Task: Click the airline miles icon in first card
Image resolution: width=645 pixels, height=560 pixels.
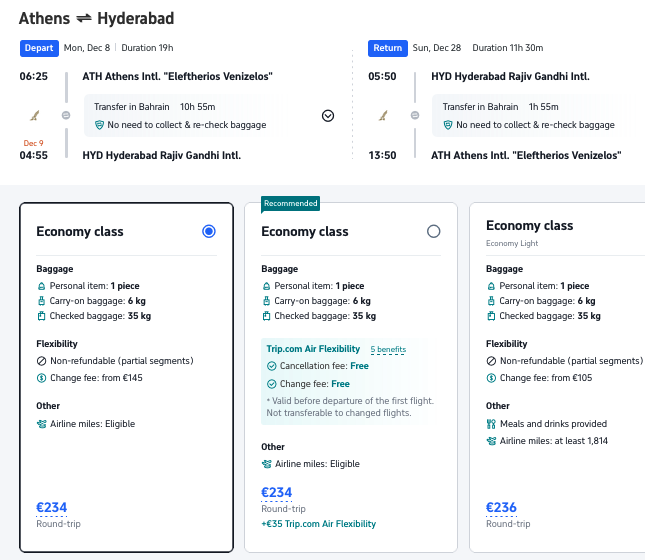Action: (x=41, y=424)
